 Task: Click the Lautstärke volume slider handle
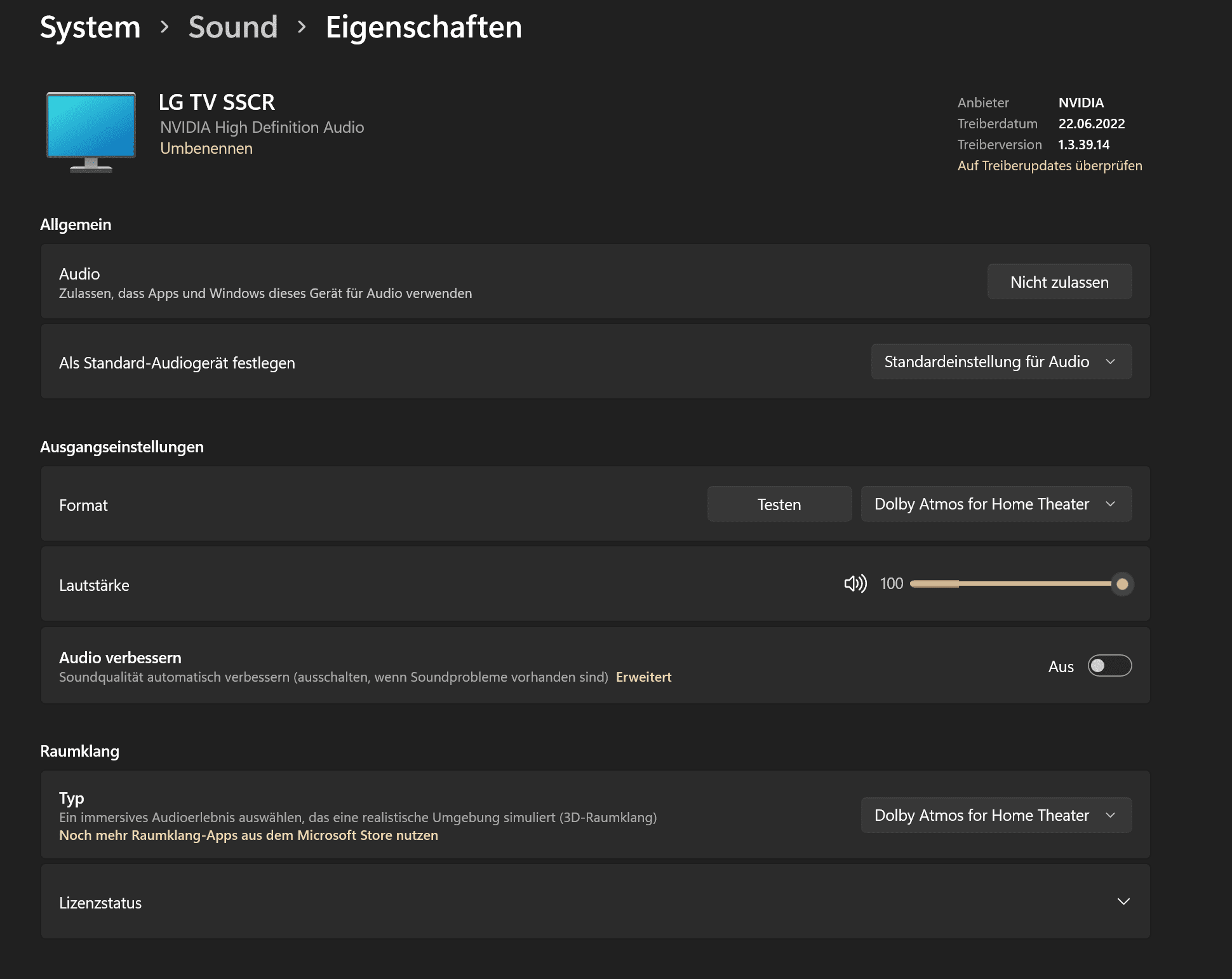tap(1122, 584)
